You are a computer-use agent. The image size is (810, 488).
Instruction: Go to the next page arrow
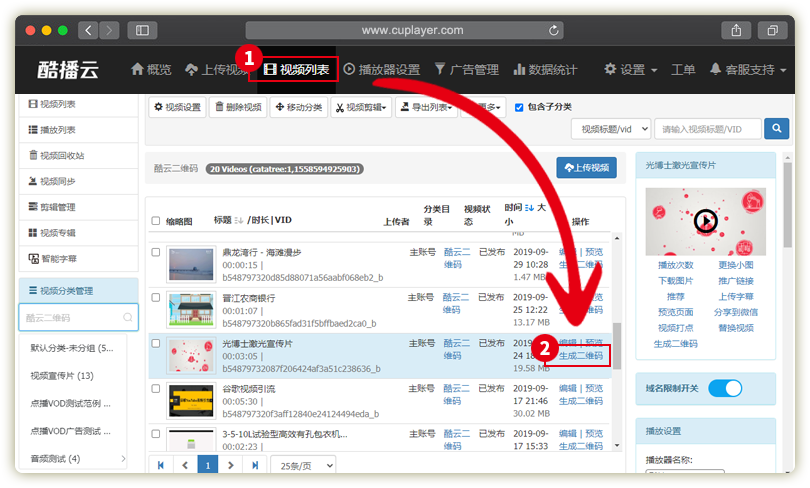click(x=231, y=465)
